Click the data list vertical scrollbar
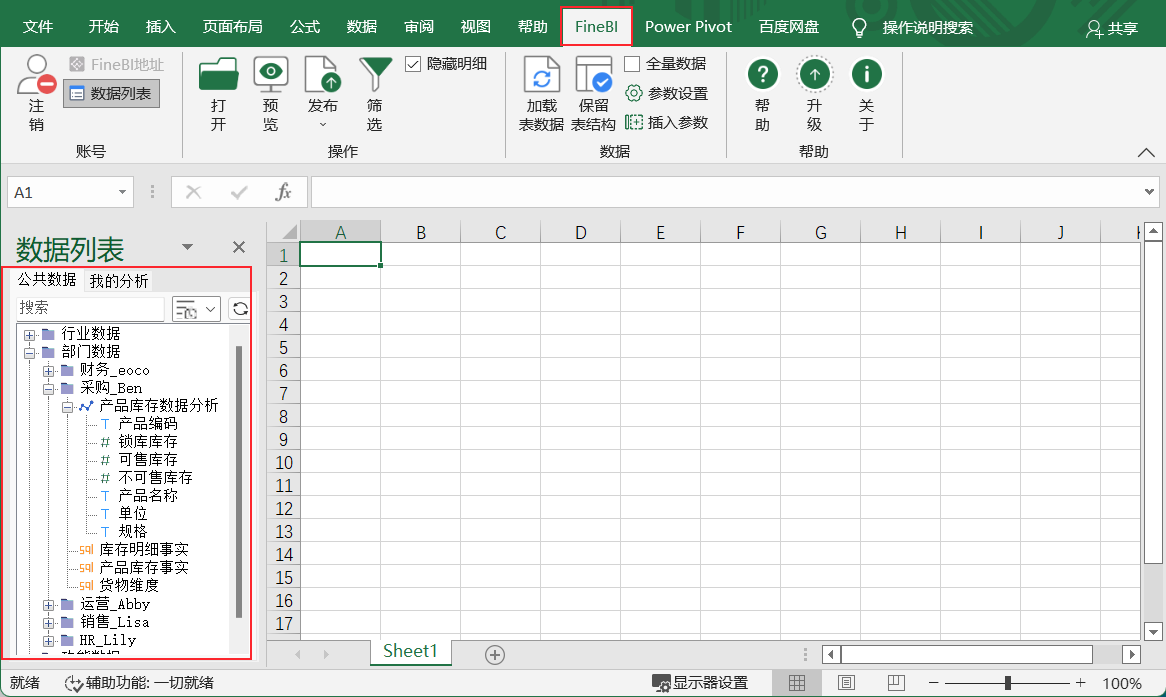This screenshot has height=697, width=1166. coord(239,482)
